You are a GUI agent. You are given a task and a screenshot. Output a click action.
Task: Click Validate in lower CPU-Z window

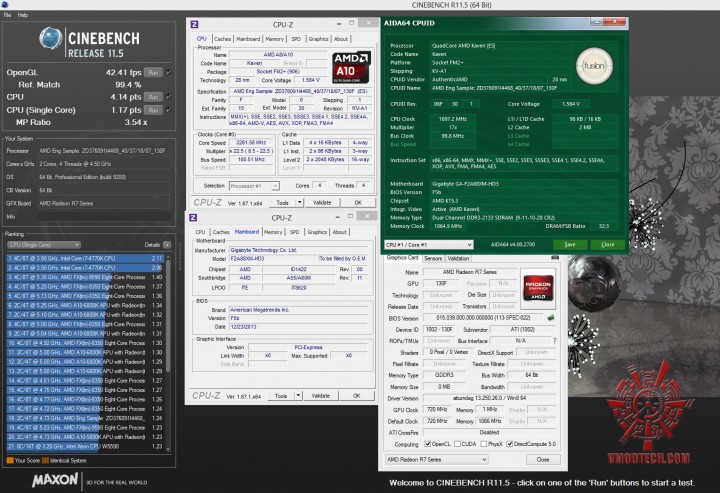point(321,396)
